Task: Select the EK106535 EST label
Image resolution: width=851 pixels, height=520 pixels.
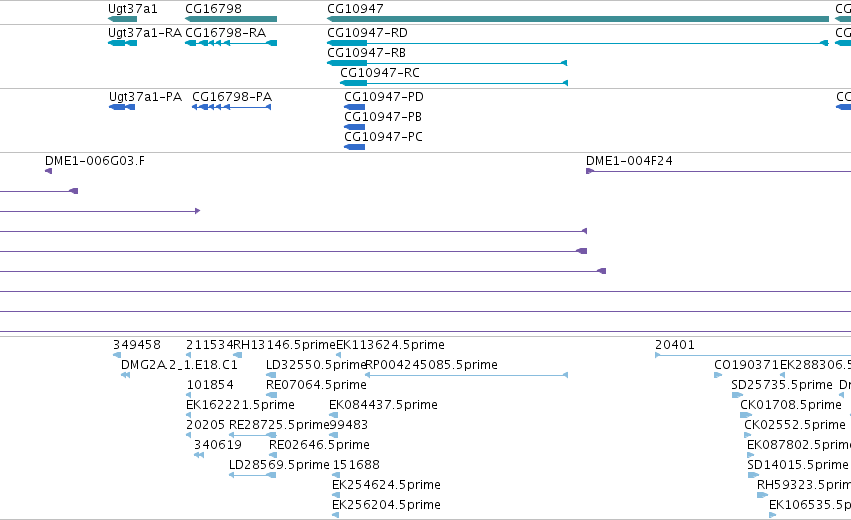Action: [810, 505]
